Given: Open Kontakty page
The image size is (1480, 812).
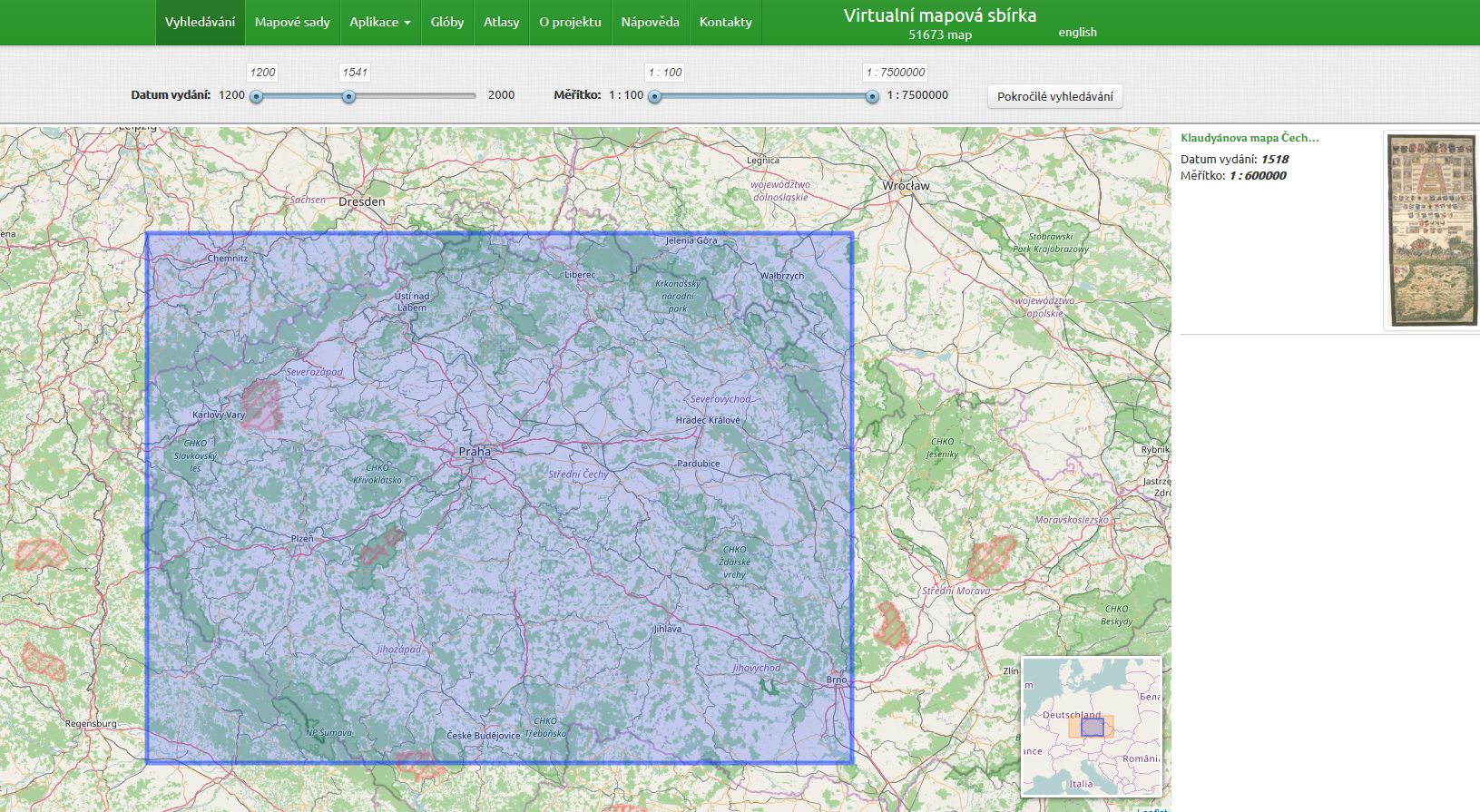Looking at the screenshot, I should click(725, 22).
